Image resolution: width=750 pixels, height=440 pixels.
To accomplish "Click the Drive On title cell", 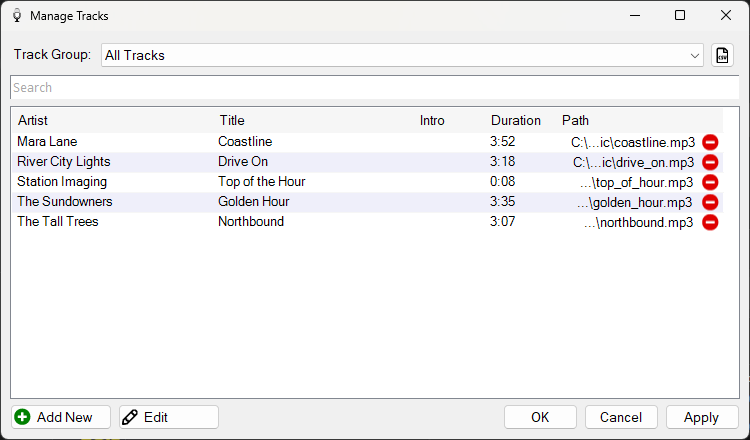I will (243, 162).
